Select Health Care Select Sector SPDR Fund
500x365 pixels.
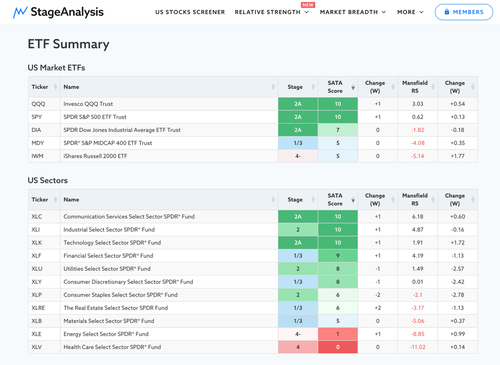coord(112,347)
